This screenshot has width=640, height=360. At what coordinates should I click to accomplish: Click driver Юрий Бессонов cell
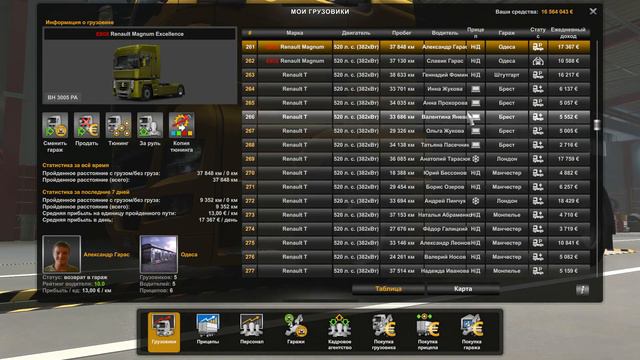pyautogui.click(x=445, y=173)
